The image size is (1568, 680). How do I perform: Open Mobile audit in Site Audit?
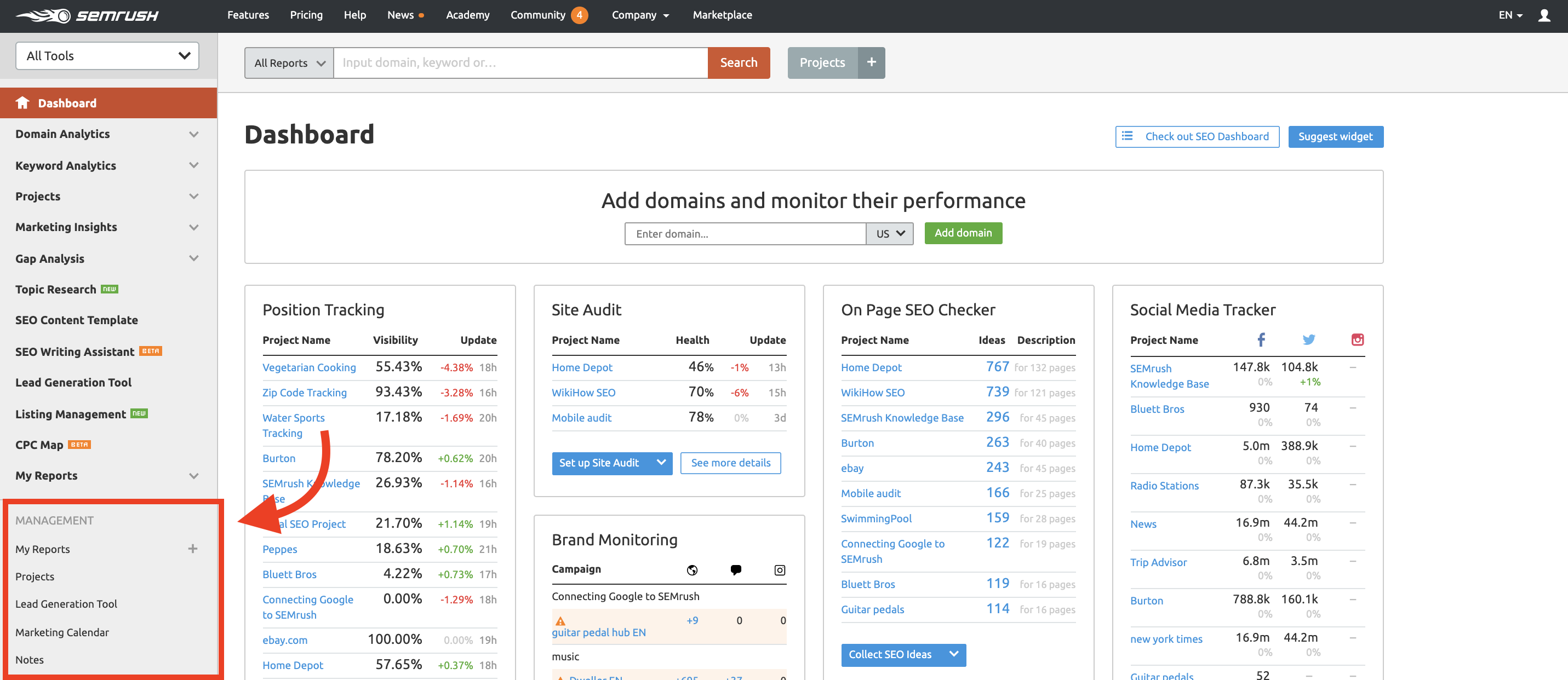pos(581,418)
